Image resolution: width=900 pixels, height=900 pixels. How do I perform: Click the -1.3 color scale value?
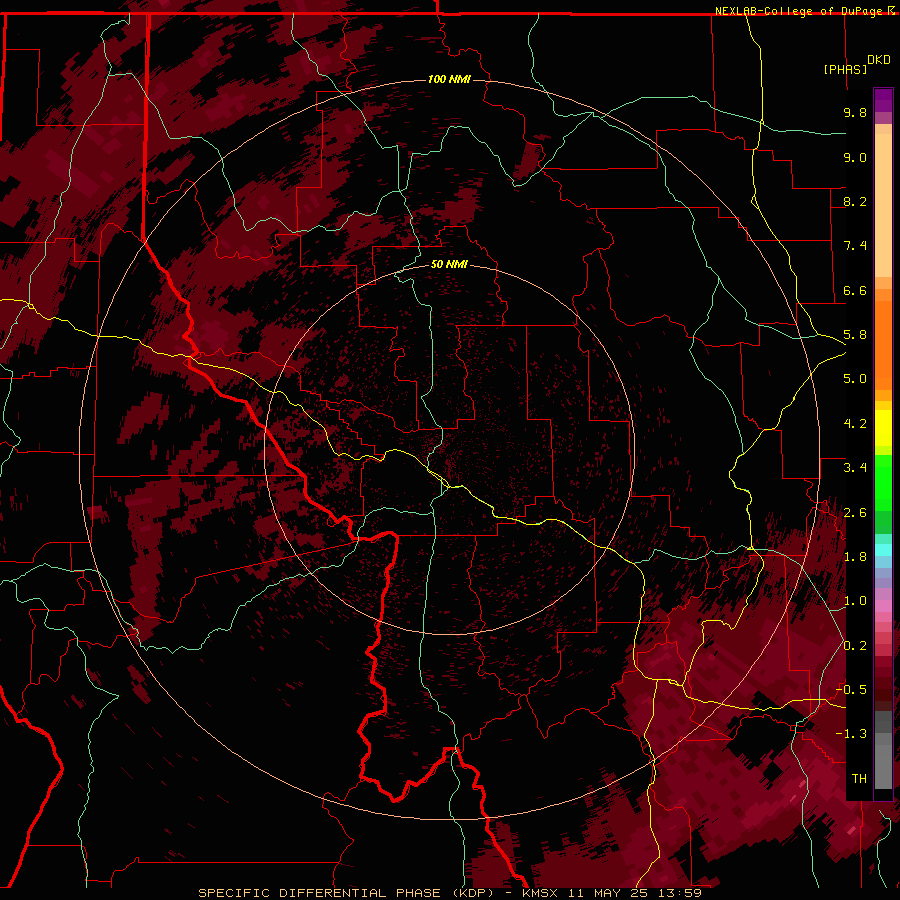(851, 734)
